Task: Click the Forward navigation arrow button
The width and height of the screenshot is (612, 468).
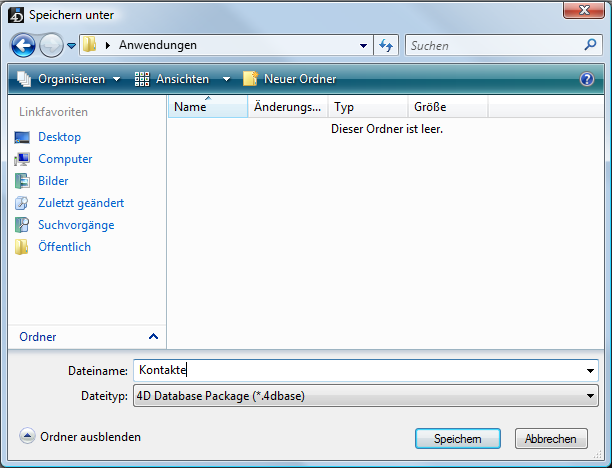Action: [52, 46]
